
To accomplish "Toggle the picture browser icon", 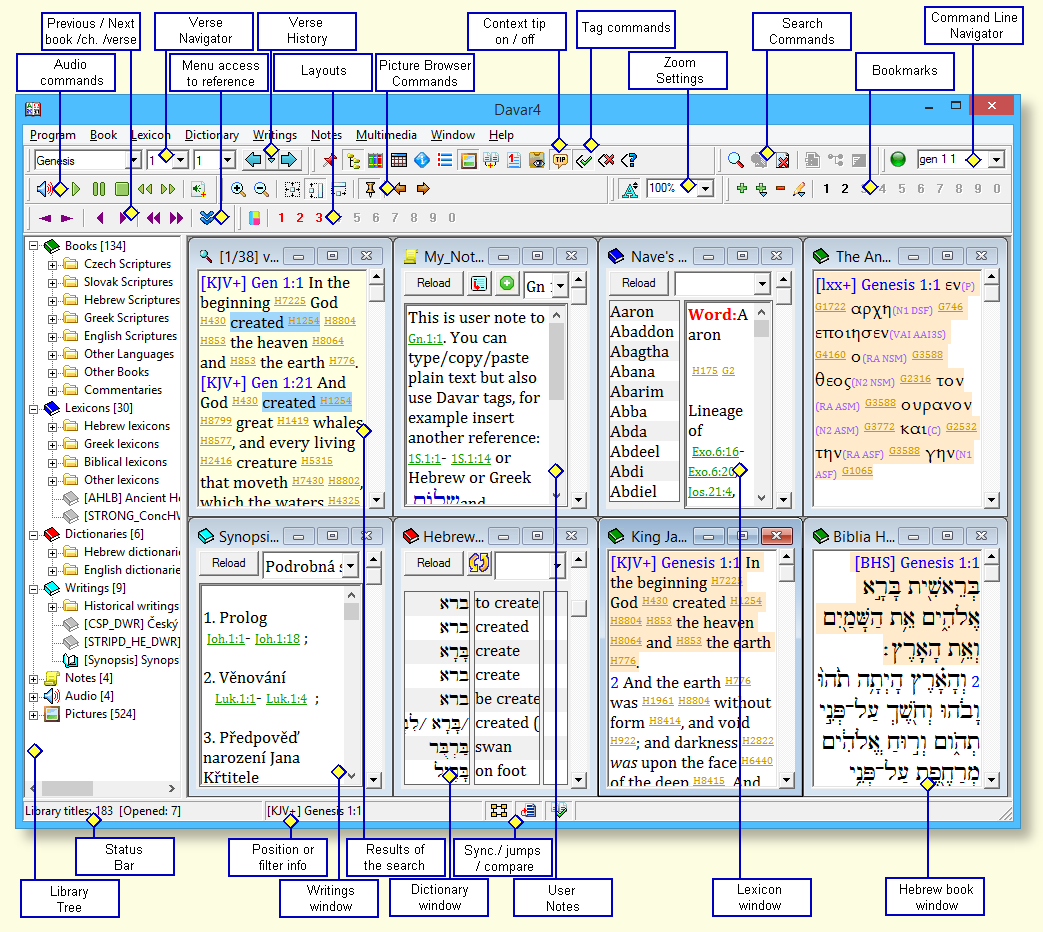I will point(469,160).
